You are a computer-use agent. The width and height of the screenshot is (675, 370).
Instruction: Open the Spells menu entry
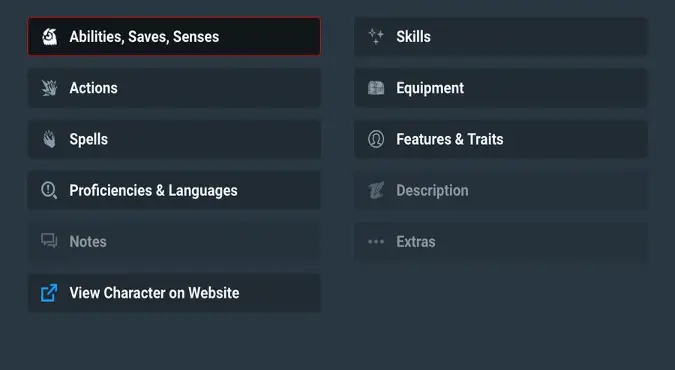(x=174, y=139)
